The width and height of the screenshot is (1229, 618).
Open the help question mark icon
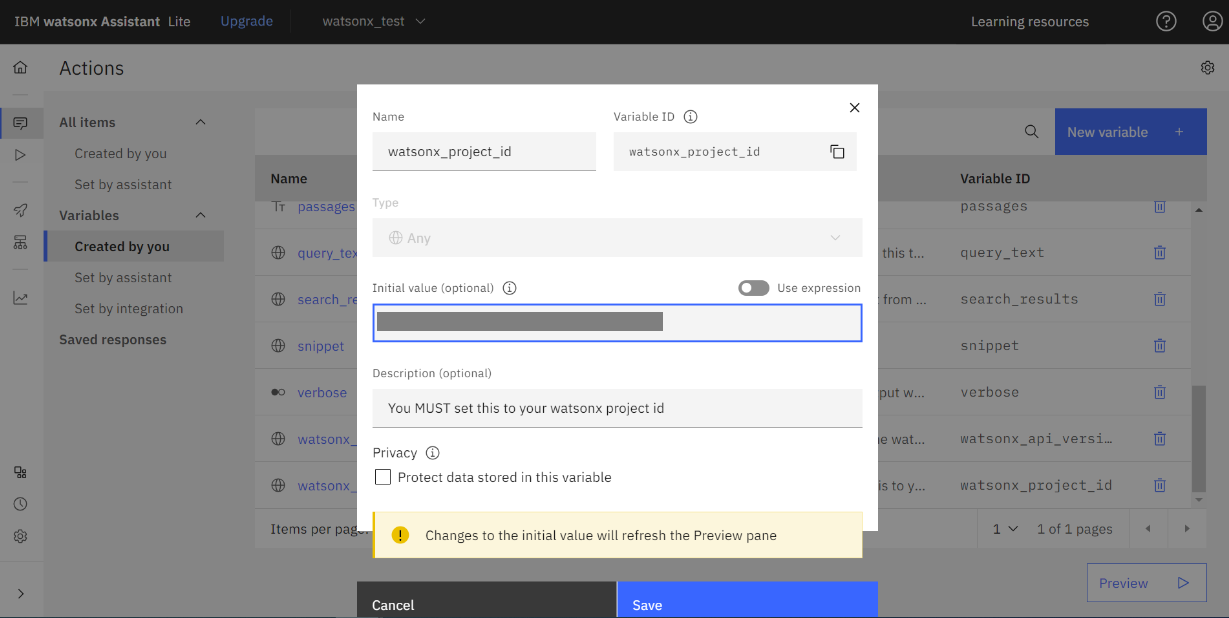1166,21
